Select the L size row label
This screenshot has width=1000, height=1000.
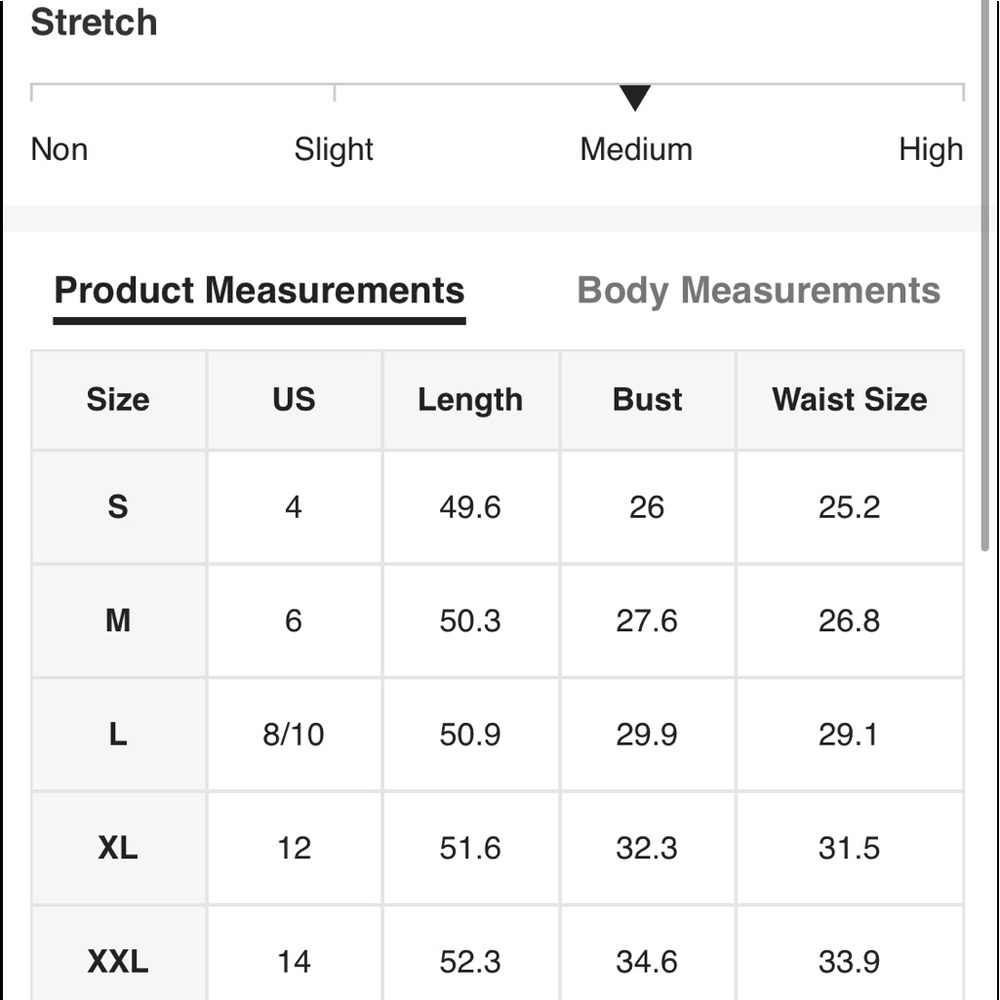pyautogui.click(x=118, y=735)
